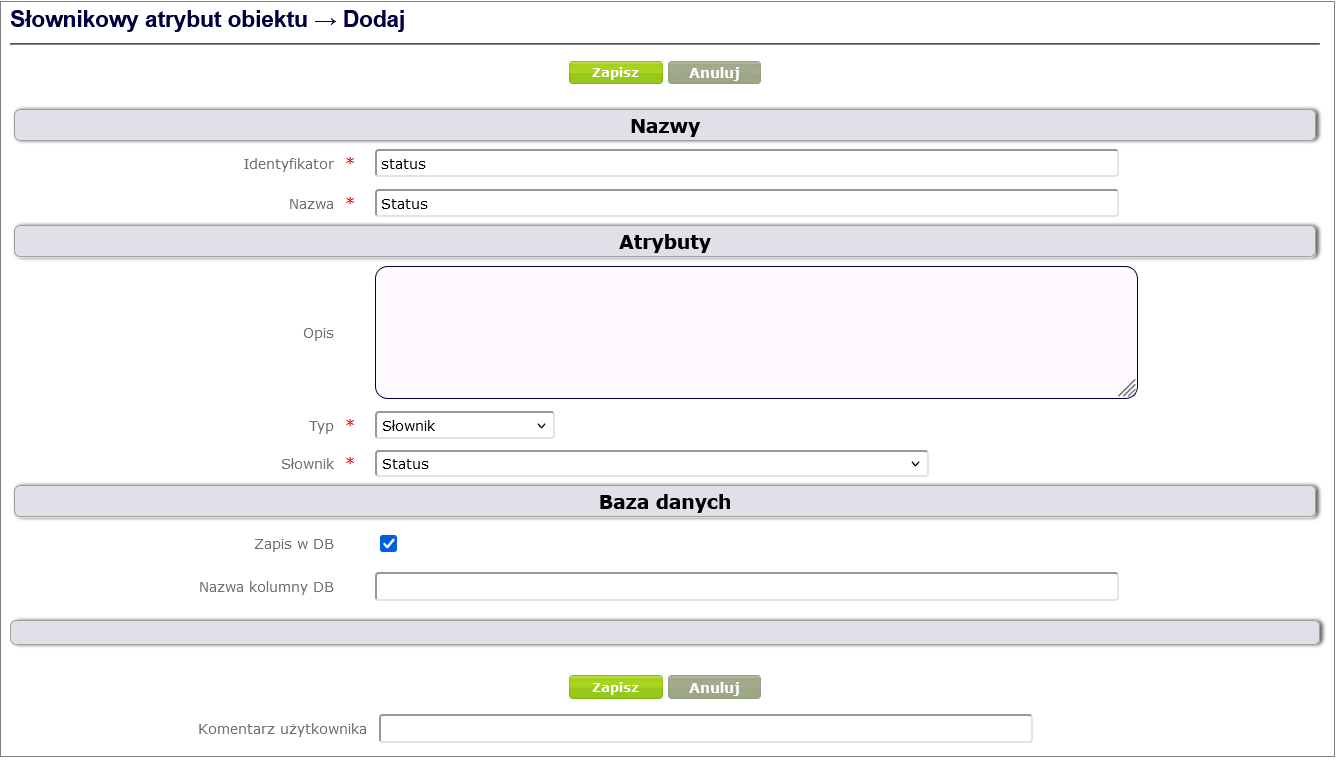Expand the Słownik dropdown showing Status
Image resolution: width=1337 pixels, height=760 pixels.
point(651,464)
